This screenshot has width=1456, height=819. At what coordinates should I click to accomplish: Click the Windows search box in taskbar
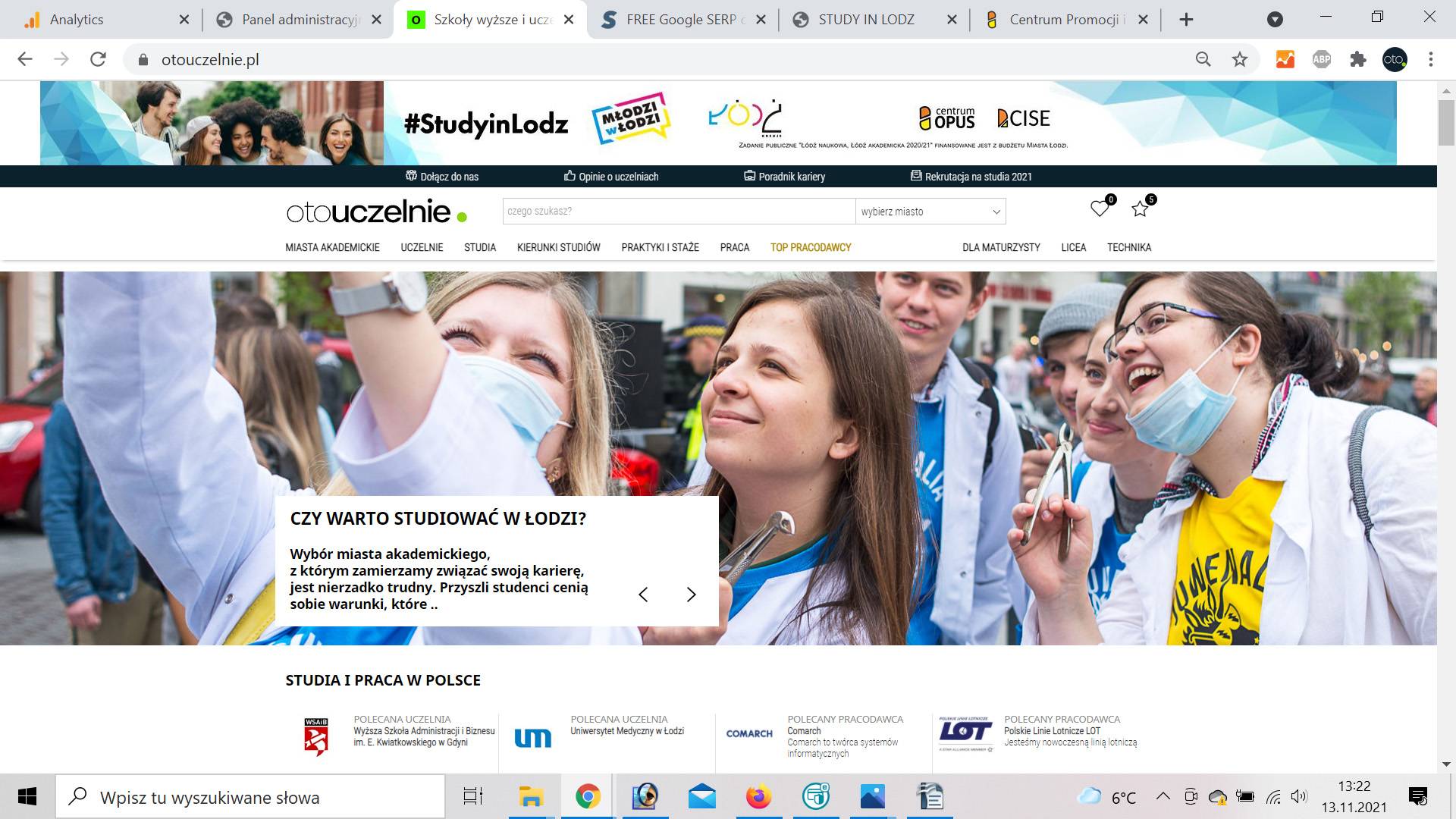[250, 797]
